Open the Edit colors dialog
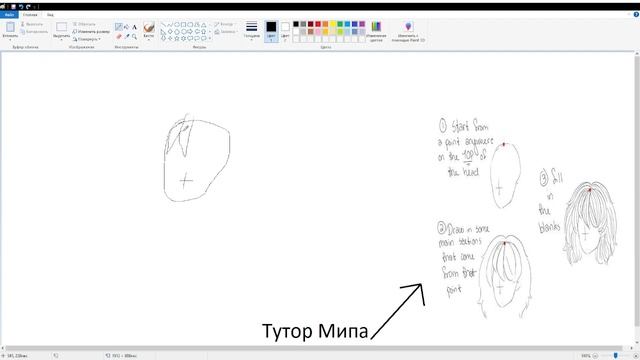 pos(376,32)
